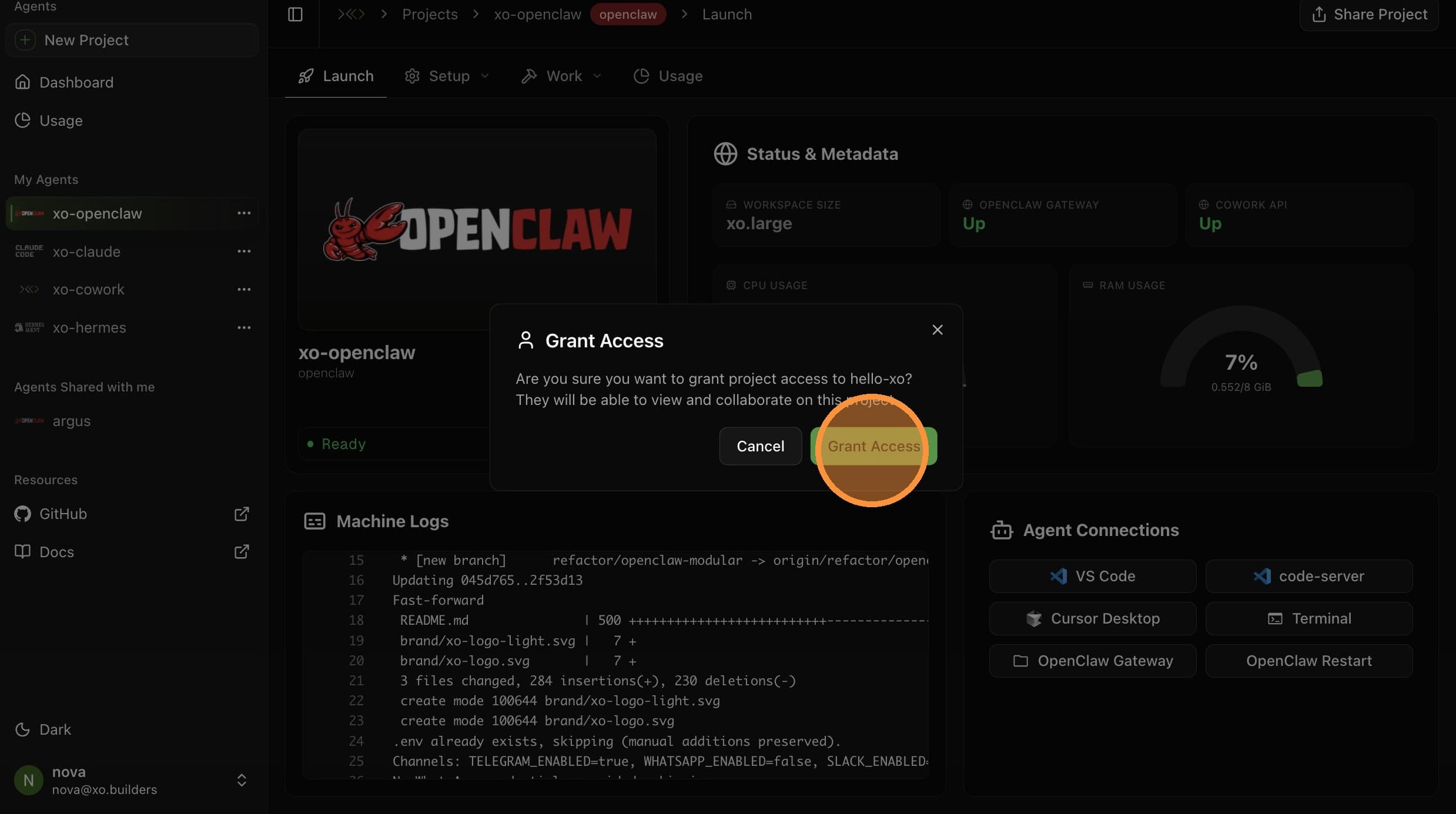Click the xo-cowork agent logo

29,289
